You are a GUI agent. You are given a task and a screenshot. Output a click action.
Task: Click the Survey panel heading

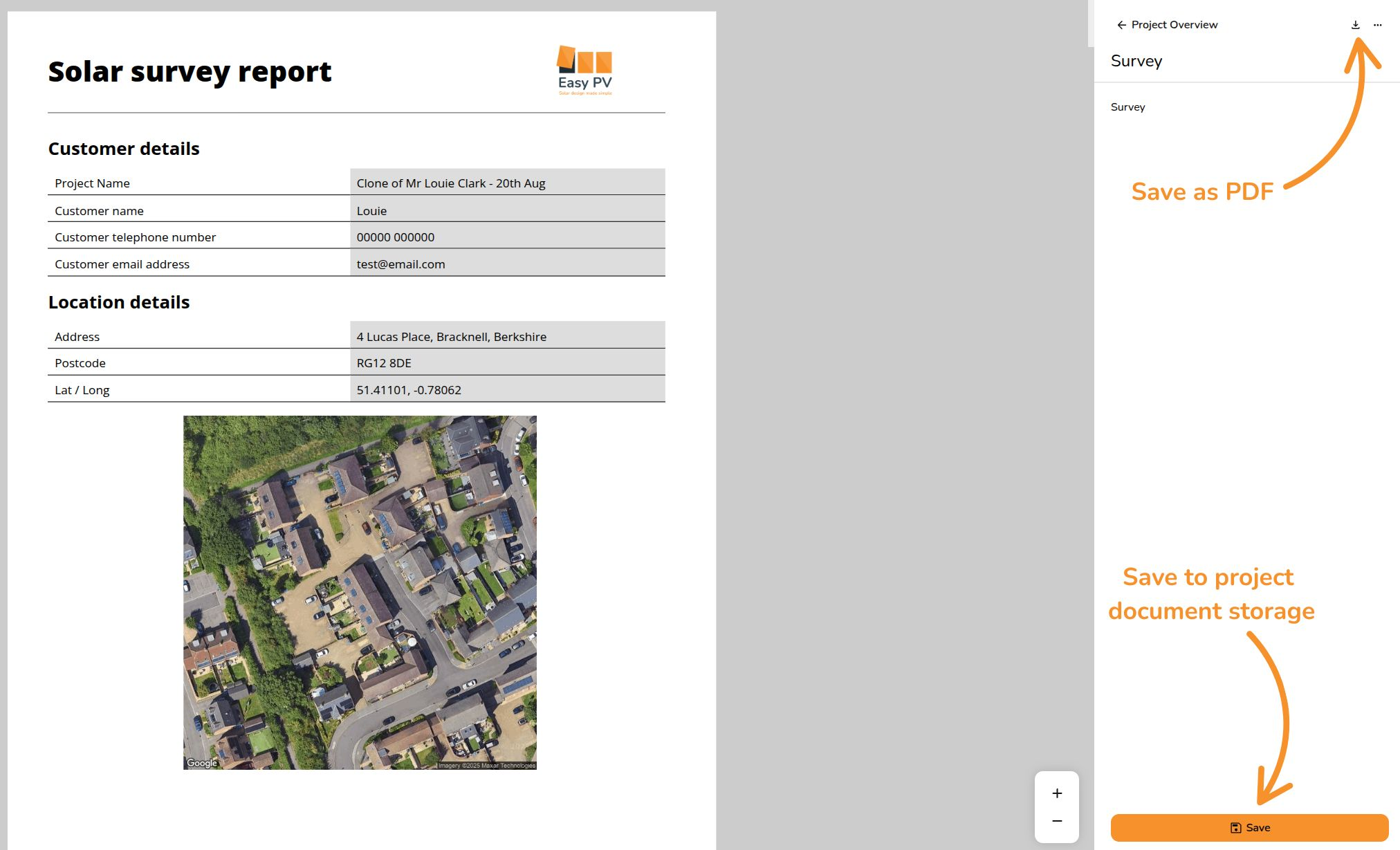[x=1136, y=61]
